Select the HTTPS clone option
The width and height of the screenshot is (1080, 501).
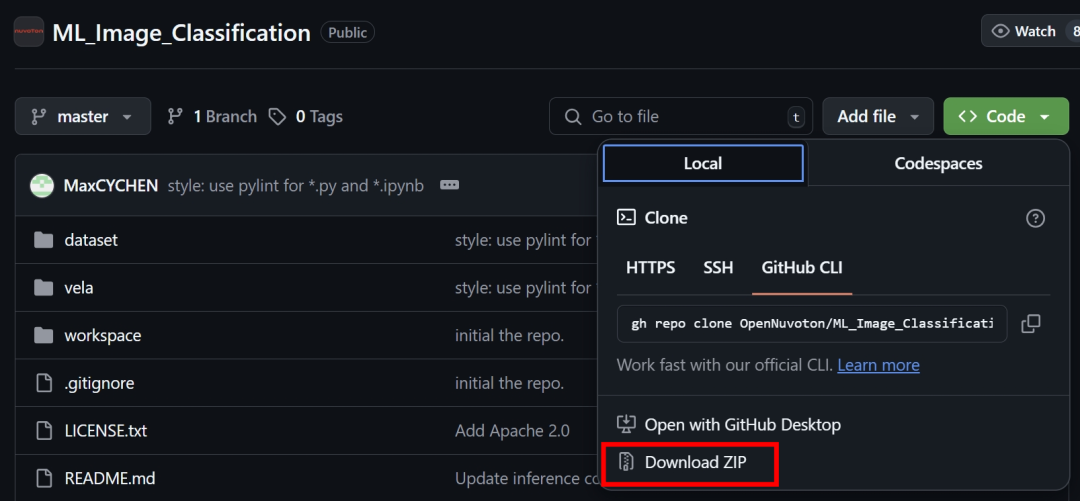(650, 267)
